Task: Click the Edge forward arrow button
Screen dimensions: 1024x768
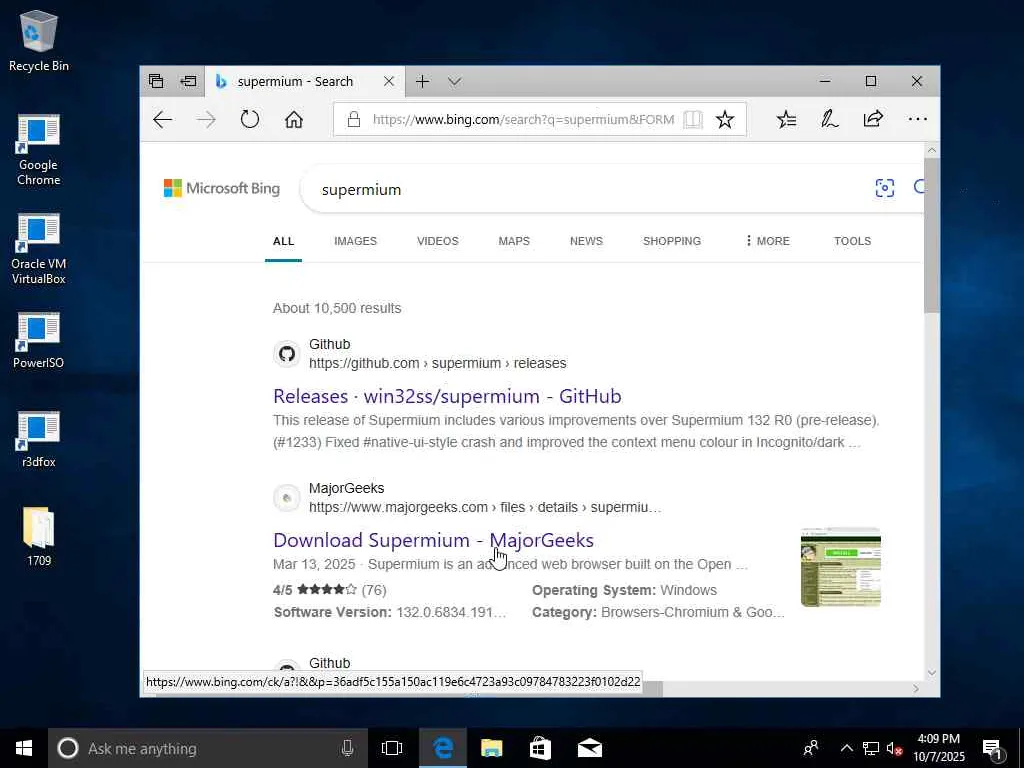Action: tap(206, 120)
